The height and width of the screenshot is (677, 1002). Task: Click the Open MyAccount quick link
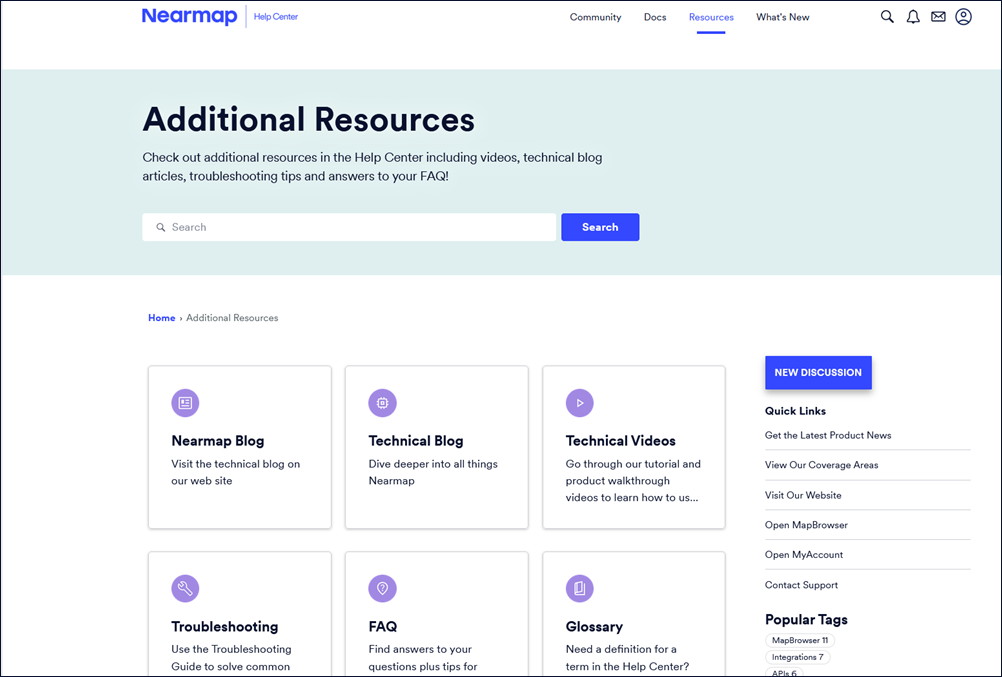pyautogui.click(x=804, y=555)
